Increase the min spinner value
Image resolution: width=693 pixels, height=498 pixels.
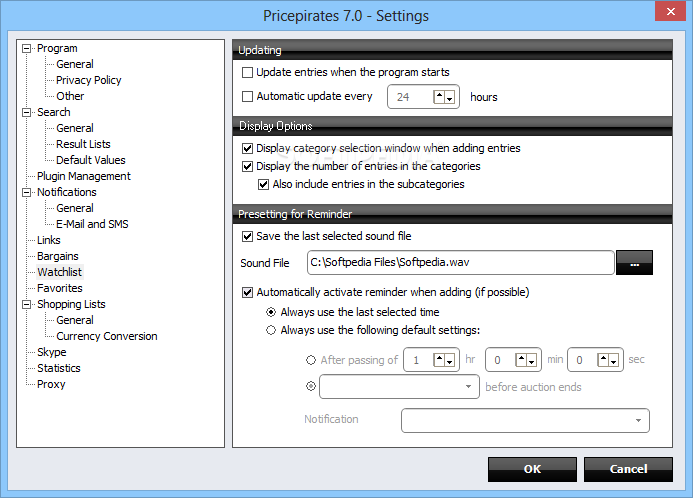click(521, 360)
